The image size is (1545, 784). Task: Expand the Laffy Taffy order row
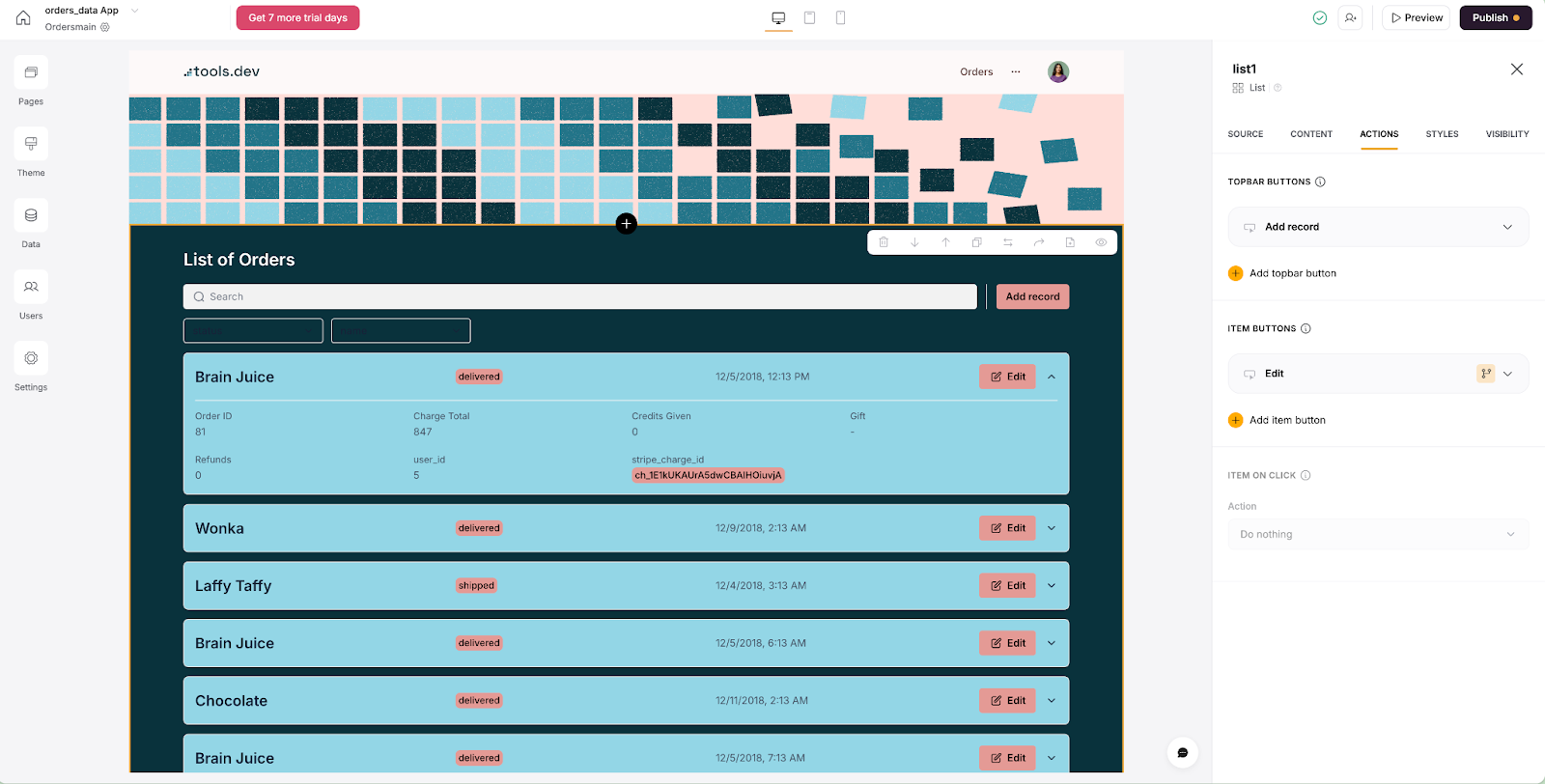[1052, 585]
